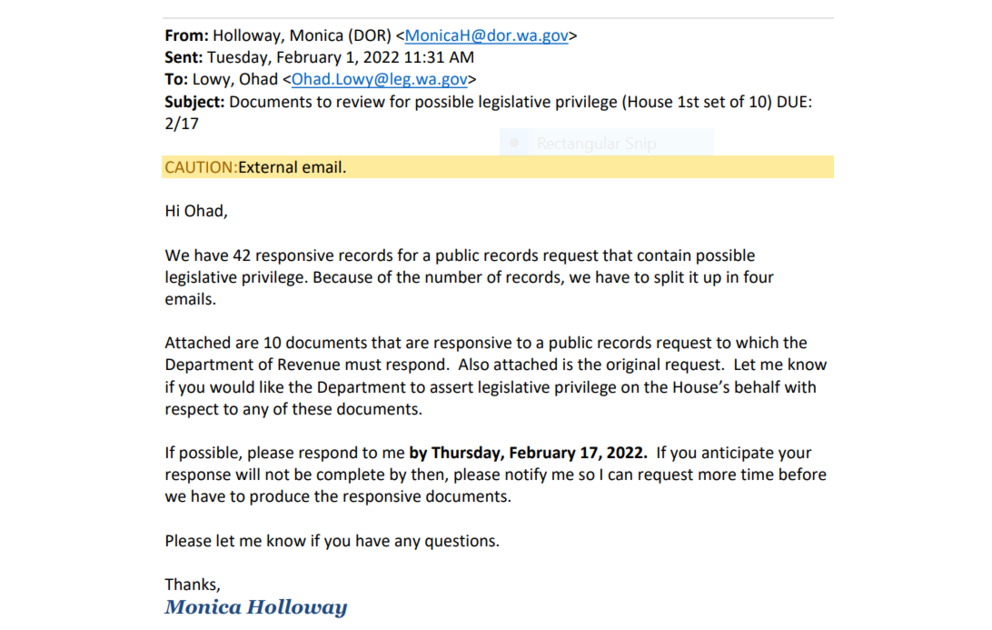Click the Please let me know sentence
The width and height of the screenshot is (992, 630).
(331, 541)
